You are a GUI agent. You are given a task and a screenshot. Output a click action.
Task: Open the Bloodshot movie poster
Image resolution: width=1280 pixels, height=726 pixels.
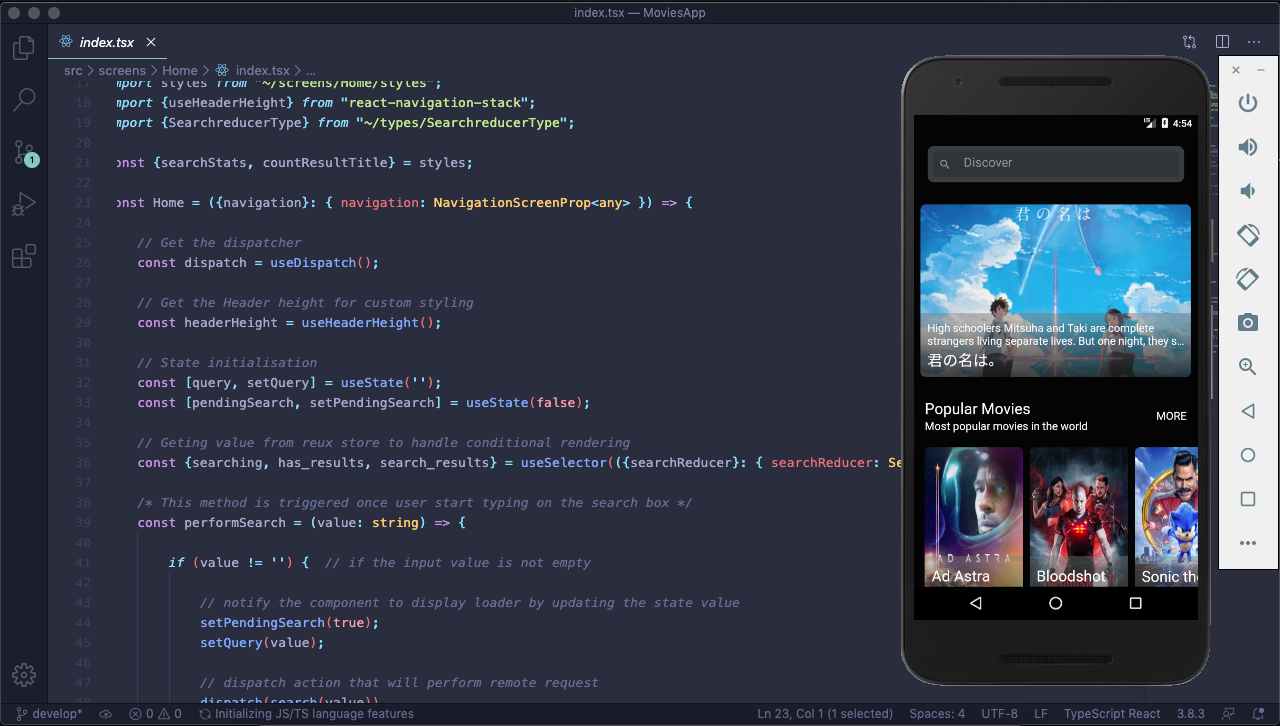pyautogui.click(x=1079, y=516)
